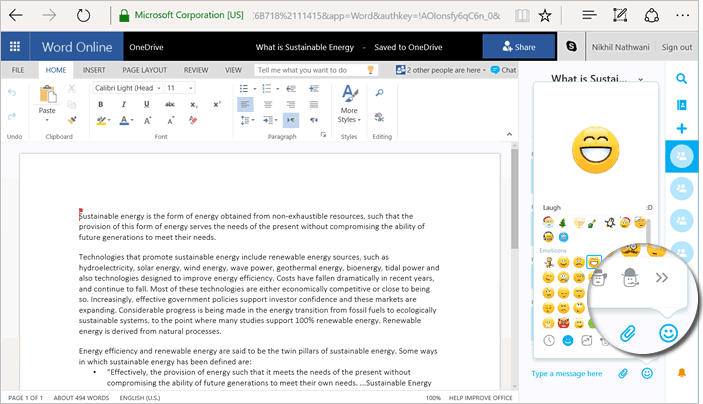The height and width of the screenshot is (404, 703).
Task: Open line spacing dropdown
Action: pos(247,120)
